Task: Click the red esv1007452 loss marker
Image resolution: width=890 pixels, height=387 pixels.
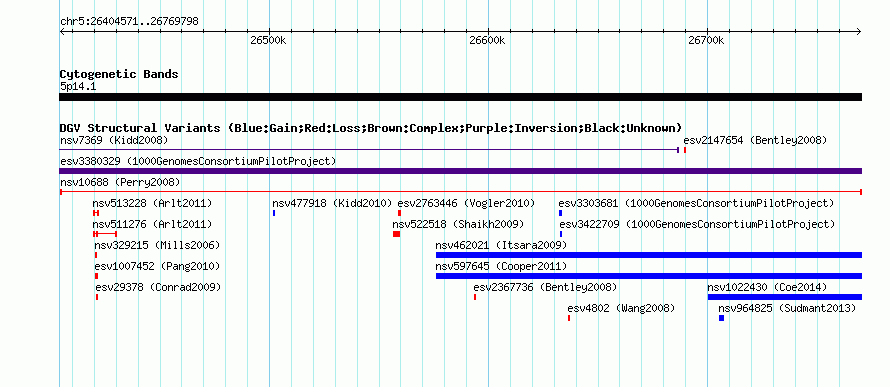Action: (96, 276)
